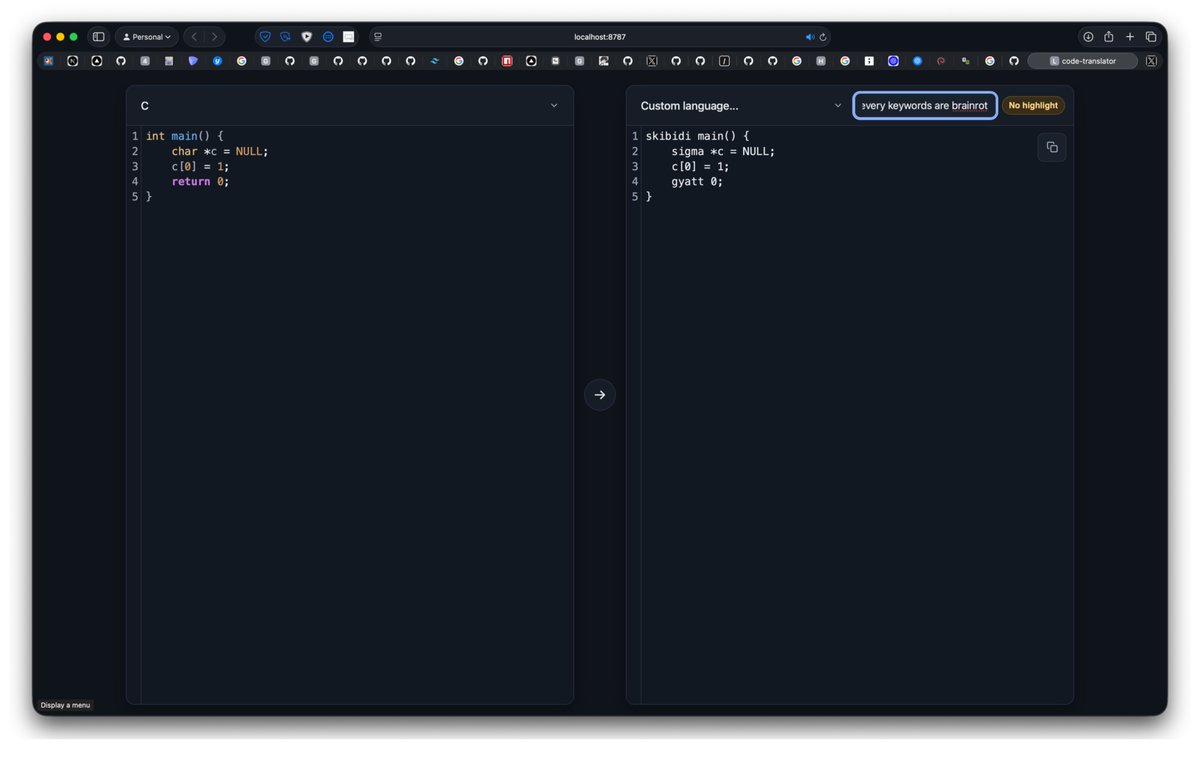Open the Share menu

pyautogui.click(x=1109, y=37)
